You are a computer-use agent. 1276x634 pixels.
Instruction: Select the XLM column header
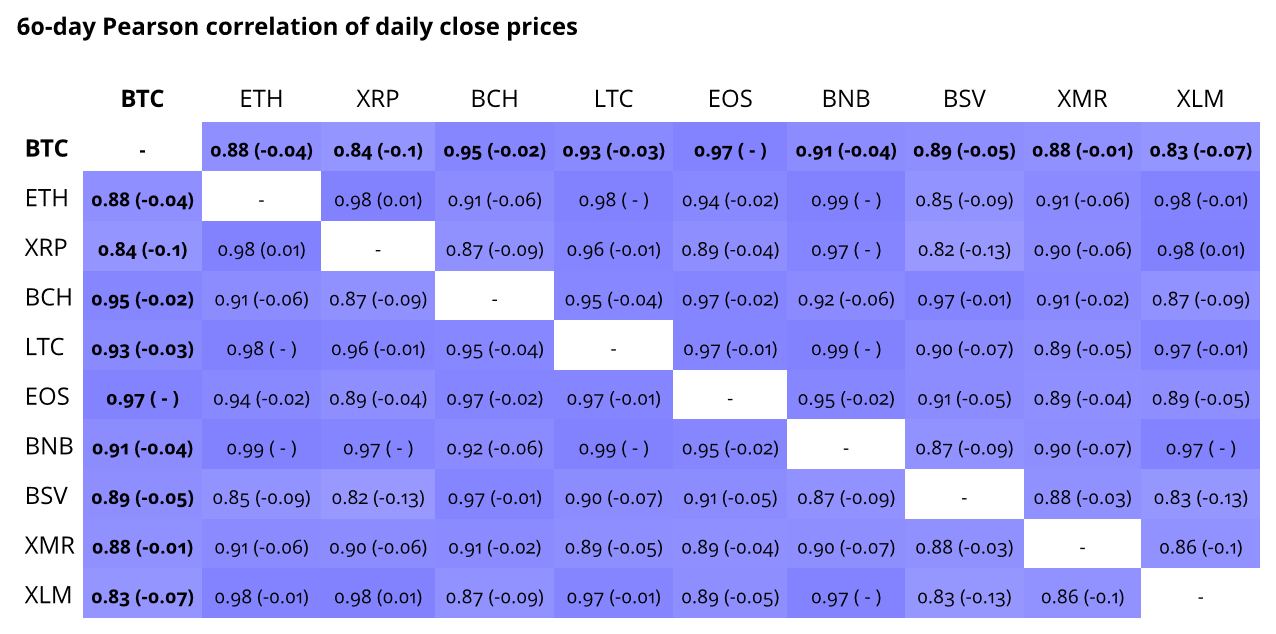1200,99
